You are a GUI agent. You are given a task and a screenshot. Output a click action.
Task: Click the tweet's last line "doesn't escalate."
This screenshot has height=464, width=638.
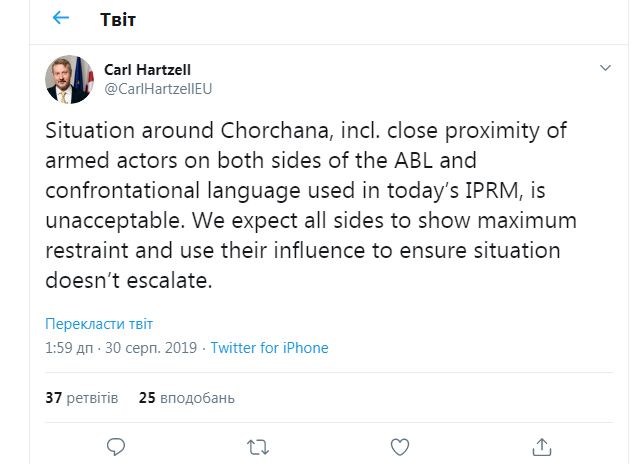click(129, 281)
